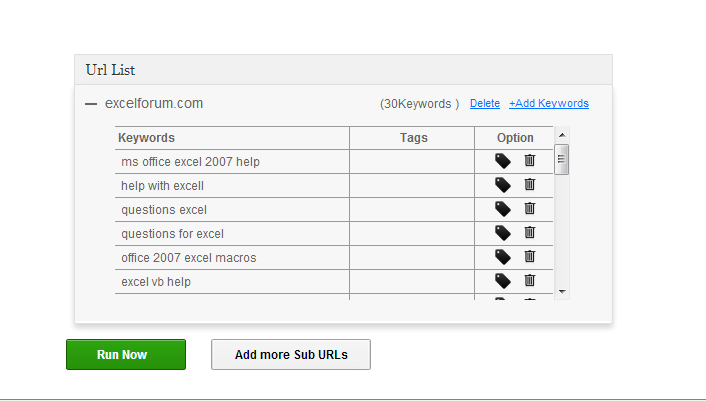This screenshot has height=401, width=706.
Task: Select the 'questions excel' keyword text
Action: click(x=164, y=210)
